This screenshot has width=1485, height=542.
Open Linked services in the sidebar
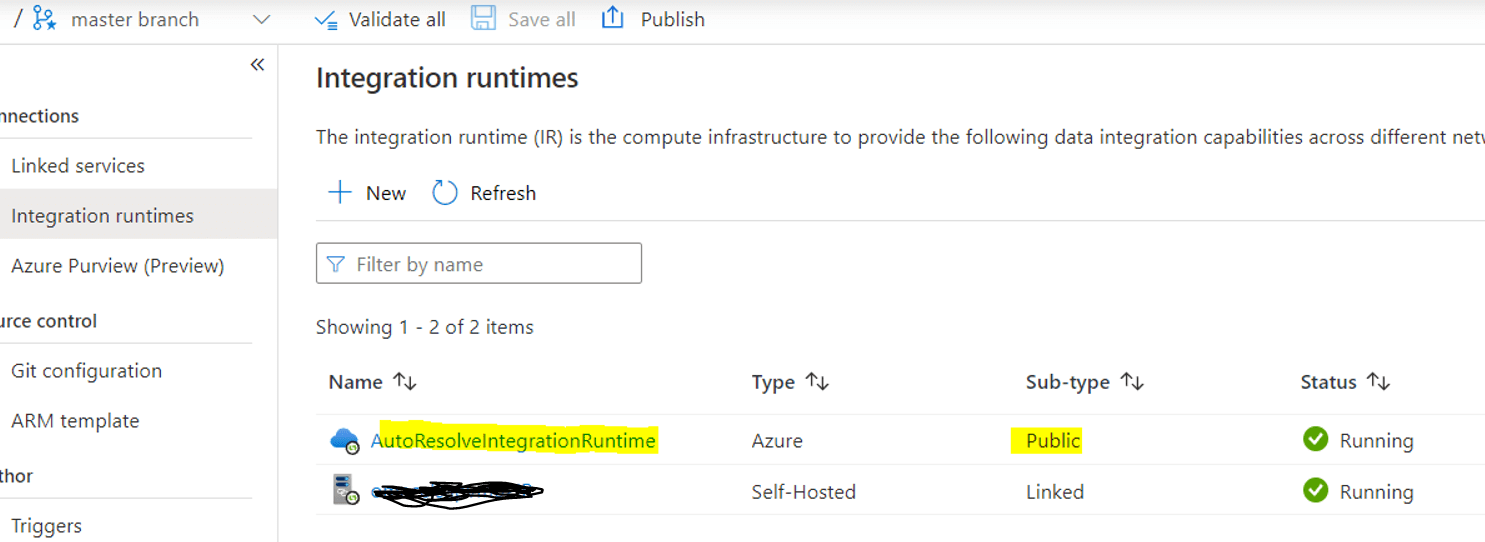[x=78, y=166]
